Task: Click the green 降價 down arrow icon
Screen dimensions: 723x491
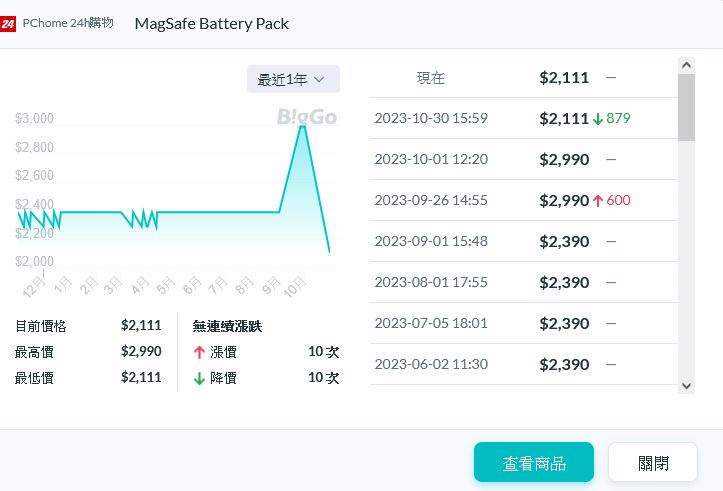Action: coord(200,378)
